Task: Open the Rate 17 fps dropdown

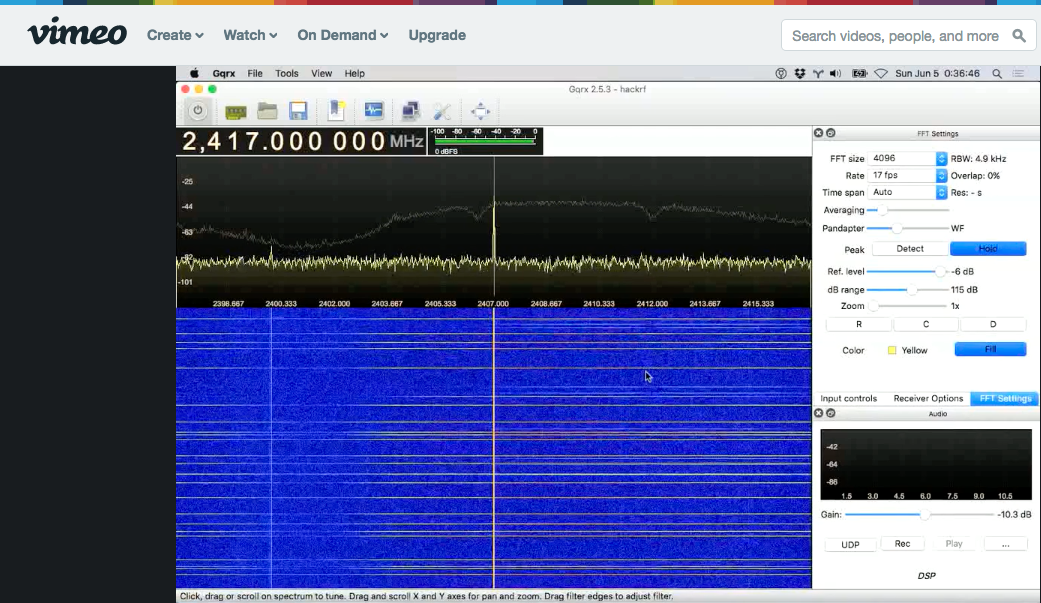Action: click(x=907, y=175)
